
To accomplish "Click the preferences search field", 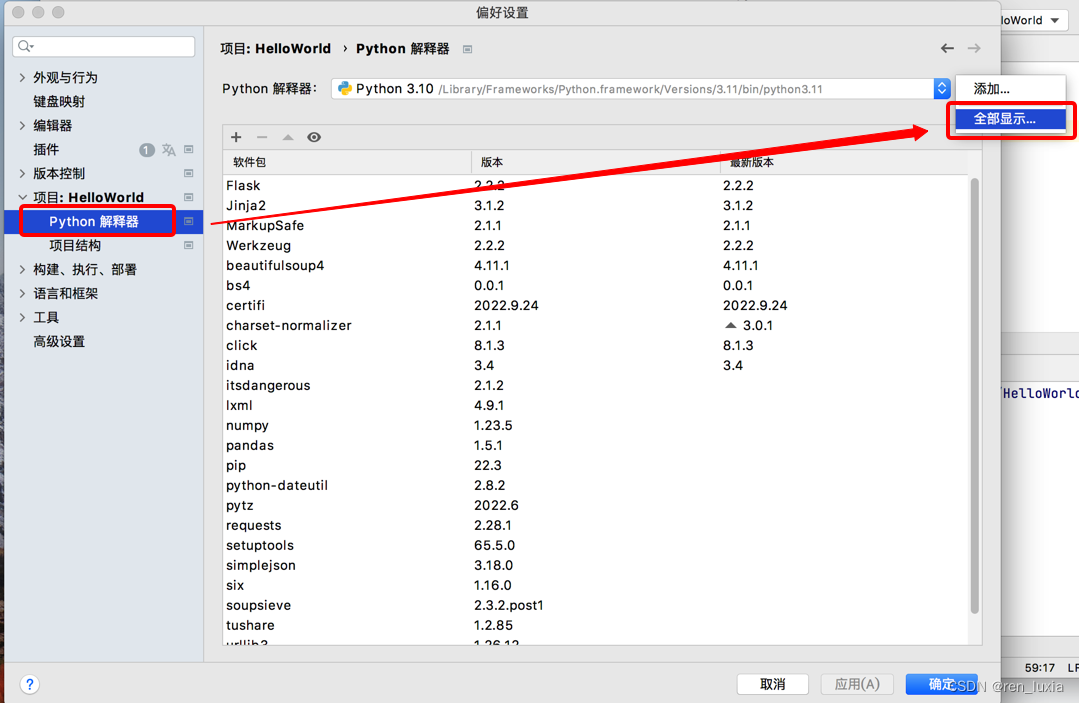I will (x=103, y=46).
